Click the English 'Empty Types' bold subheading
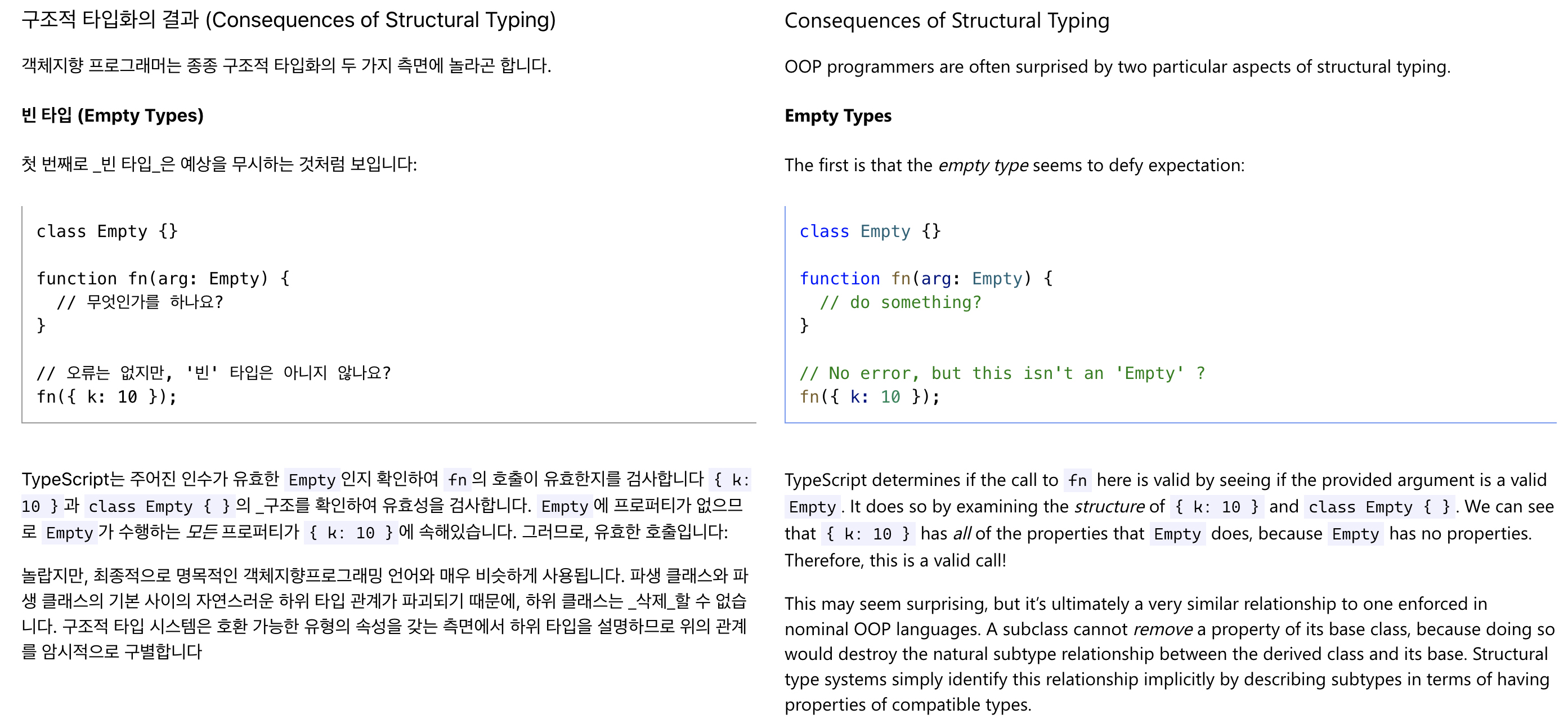The image size is (1568, 723). [837, 116]
